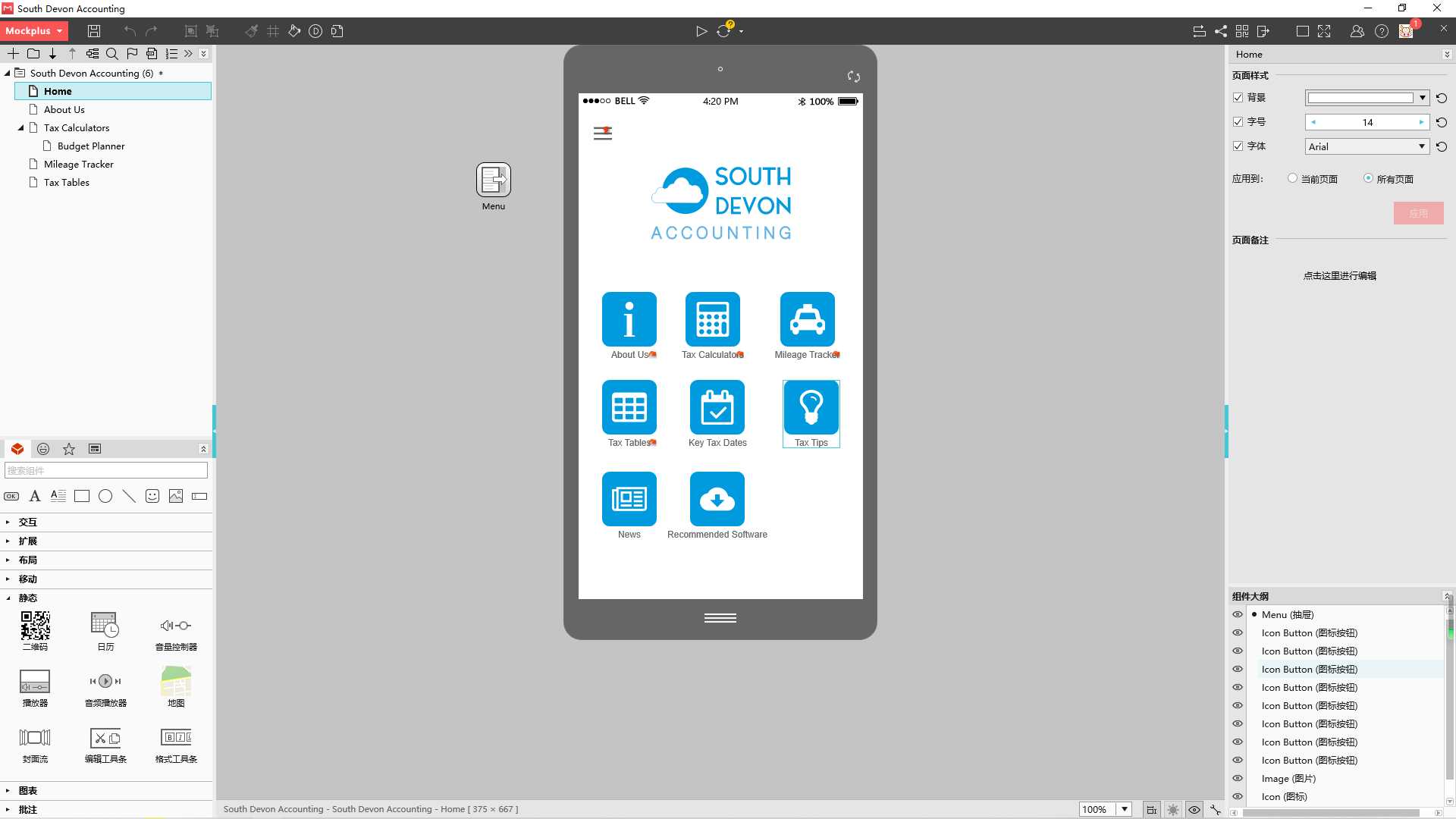The width and height of the screenshot is (1456, 819).
Task: Select the Map component
Action: [x=176, y=687]
